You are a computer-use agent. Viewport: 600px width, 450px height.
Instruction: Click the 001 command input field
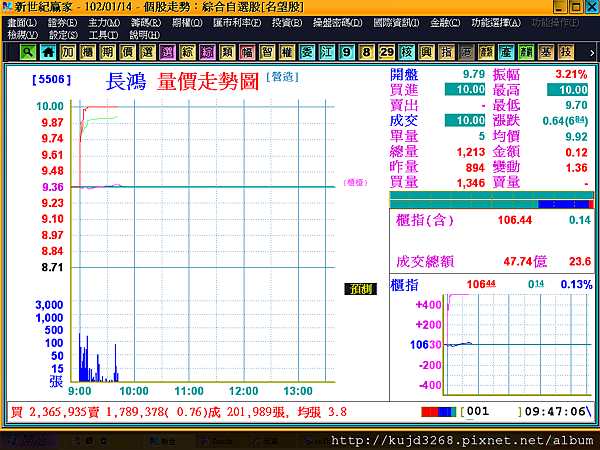[x=491, y=412]
